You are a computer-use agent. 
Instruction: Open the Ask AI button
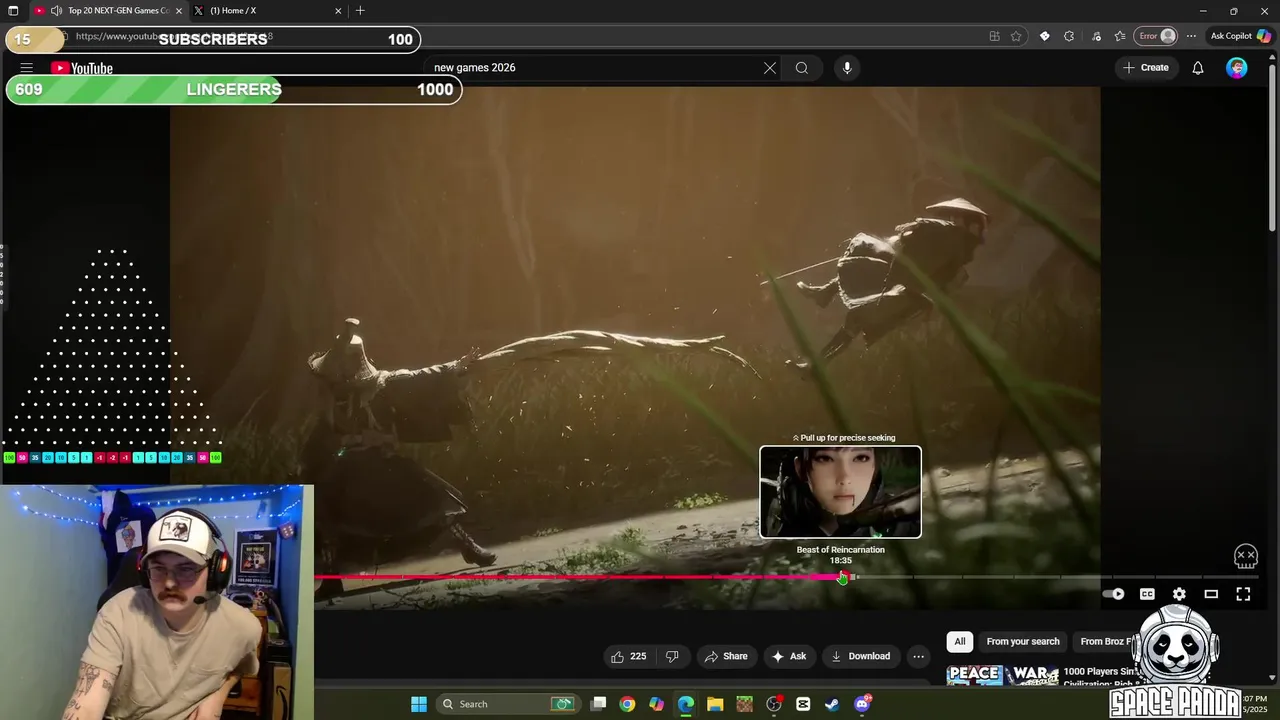789,656
